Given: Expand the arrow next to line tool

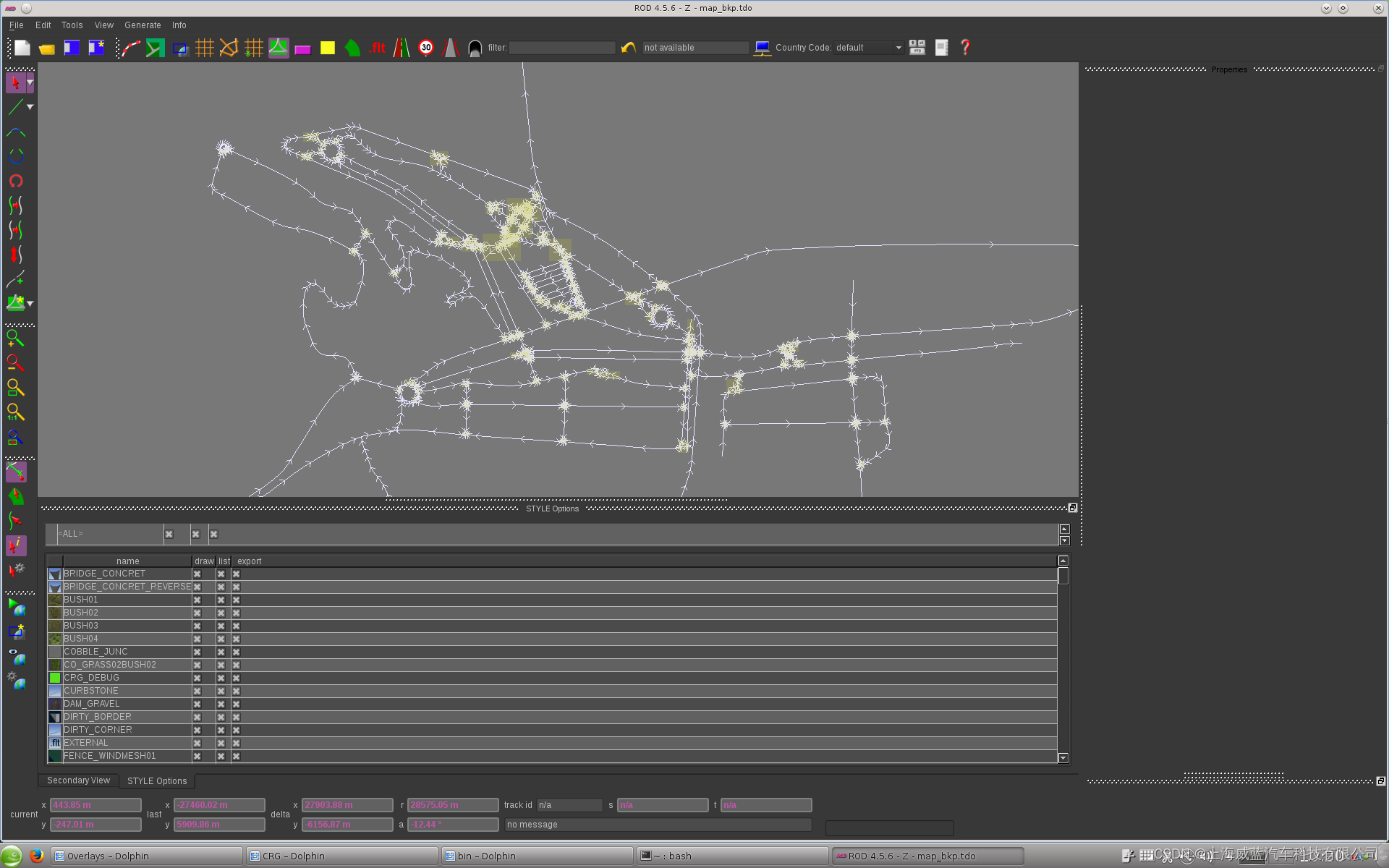Looking at the screenshot, I should [x=30, y=107].
